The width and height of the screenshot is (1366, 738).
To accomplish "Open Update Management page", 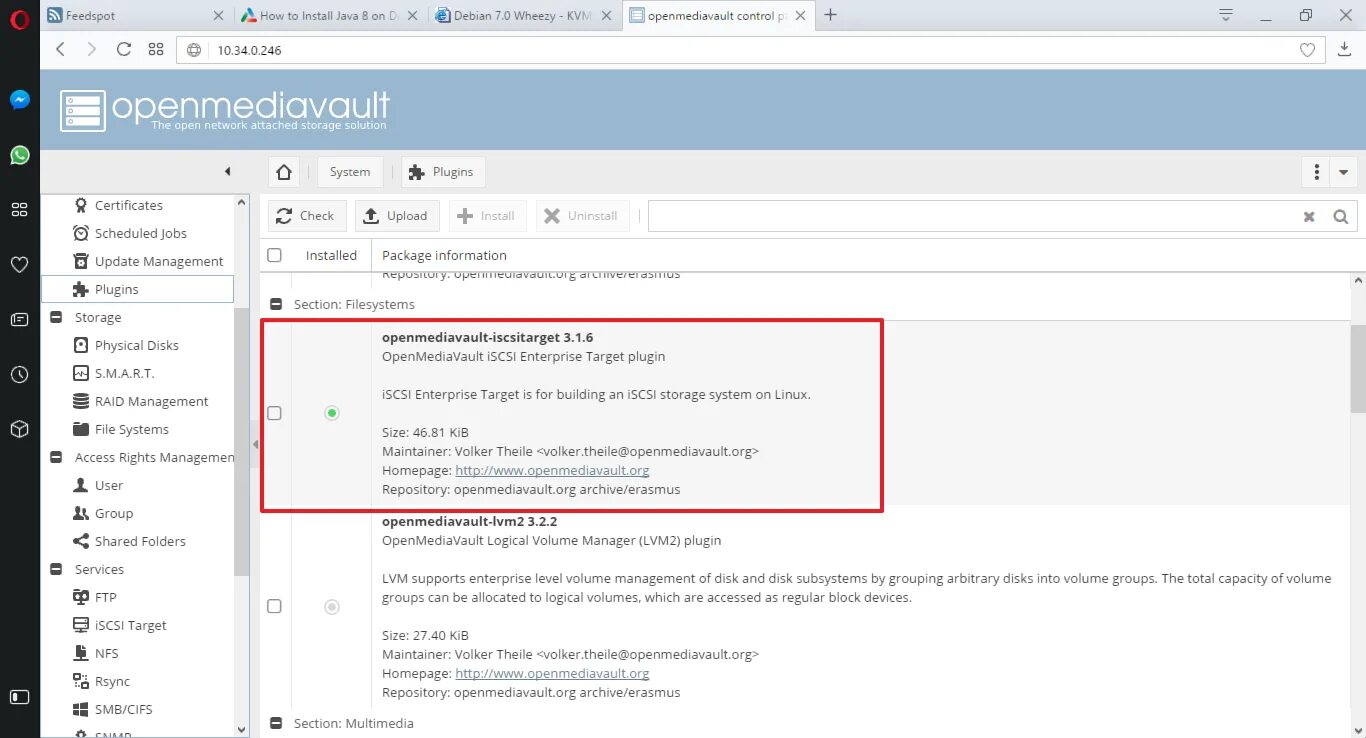I will click(159, 261).
